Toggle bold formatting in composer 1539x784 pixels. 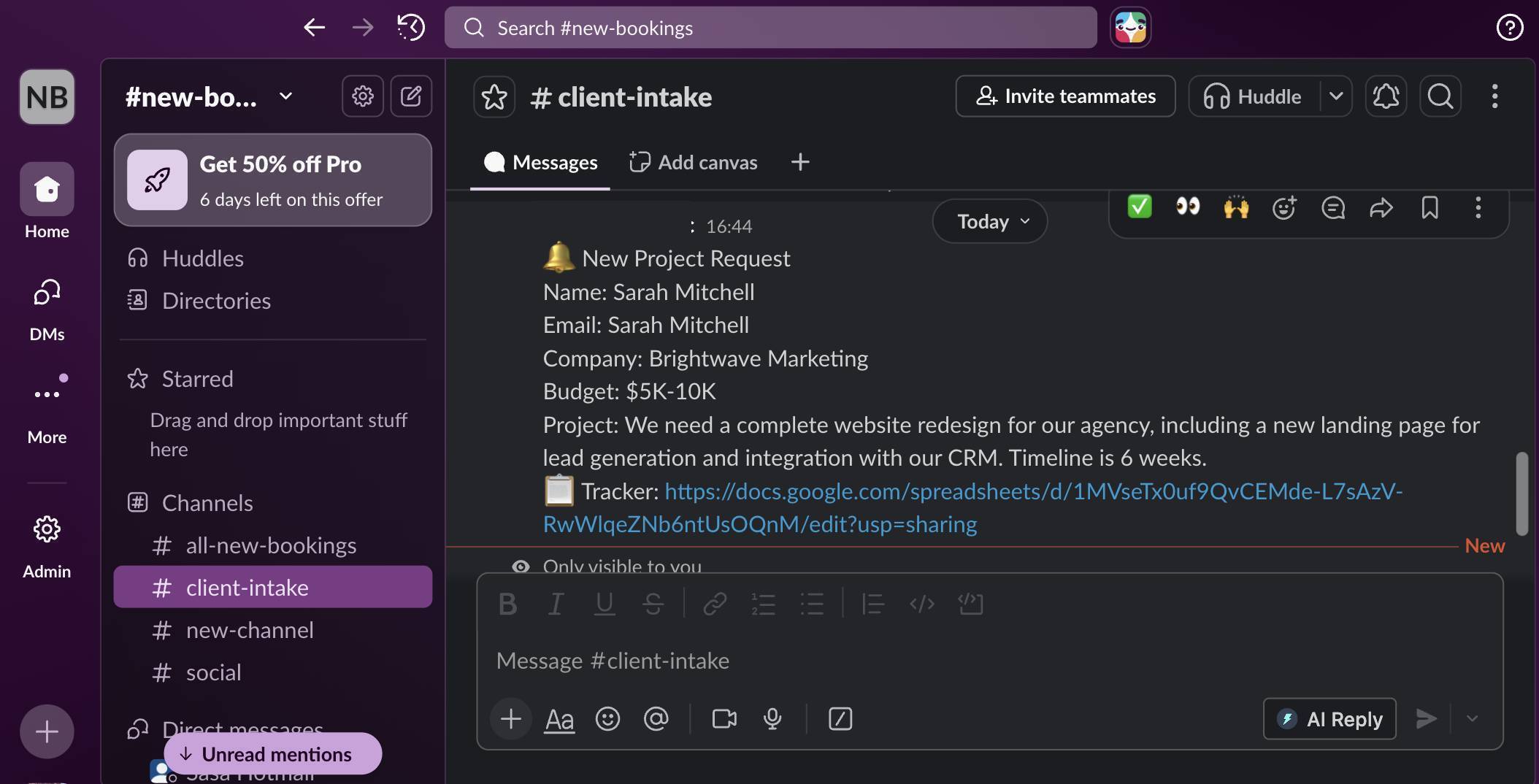[507, 604]
